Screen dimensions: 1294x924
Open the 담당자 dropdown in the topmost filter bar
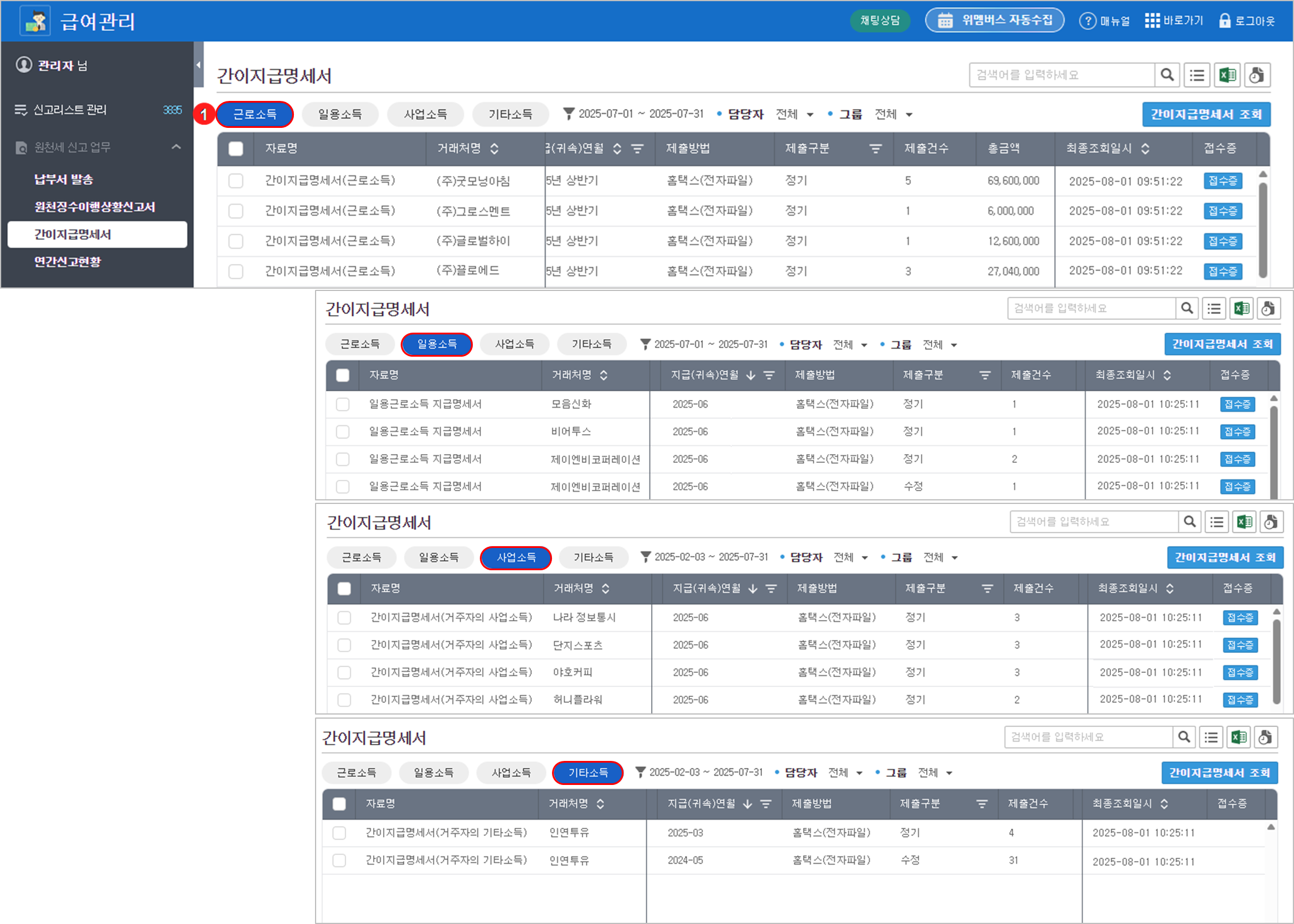794,114
